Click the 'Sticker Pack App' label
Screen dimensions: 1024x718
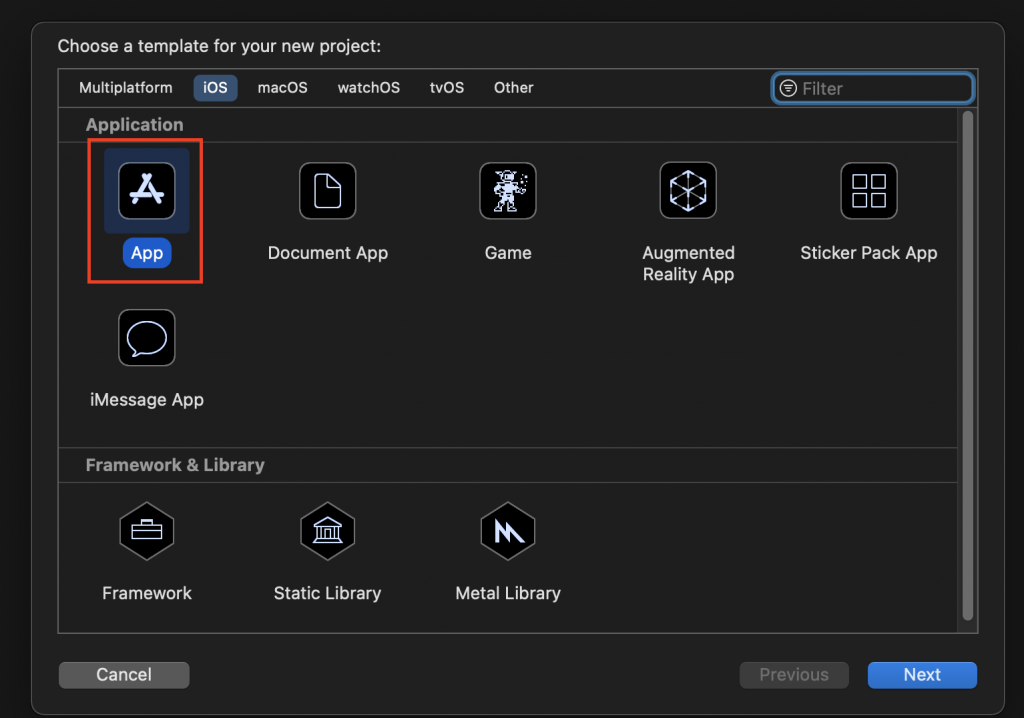(869, 253)
